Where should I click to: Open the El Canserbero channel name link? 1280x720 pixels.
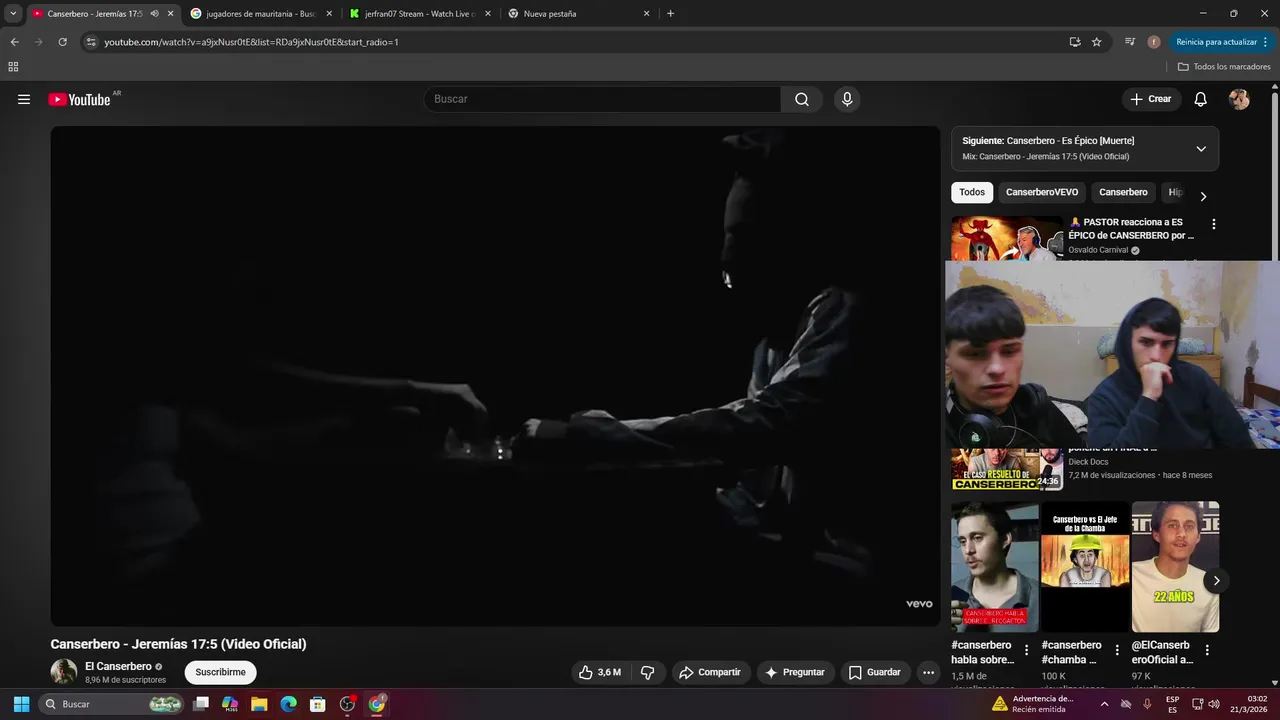118,666
